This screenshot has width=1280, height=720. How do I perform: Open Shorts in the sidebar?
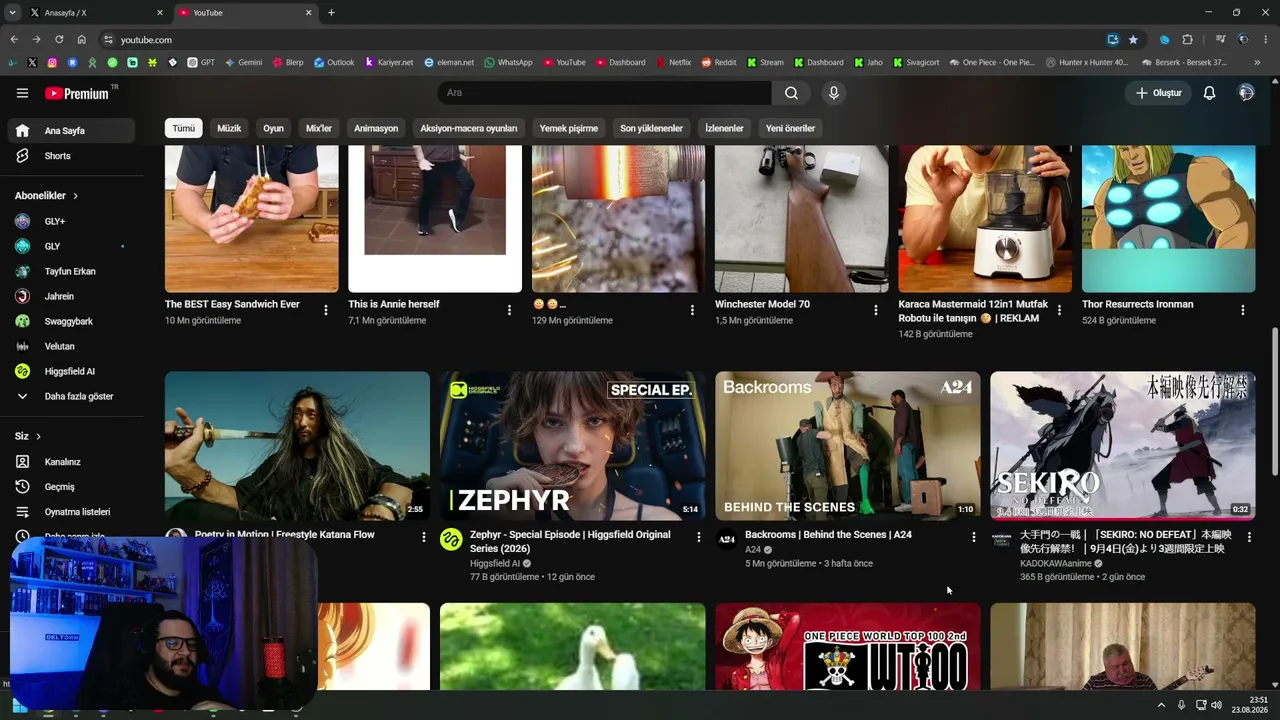71,156
